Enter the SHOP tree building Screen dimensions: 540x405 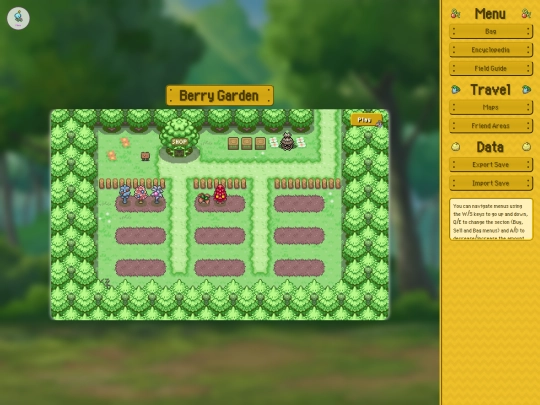tap(179, 139)
